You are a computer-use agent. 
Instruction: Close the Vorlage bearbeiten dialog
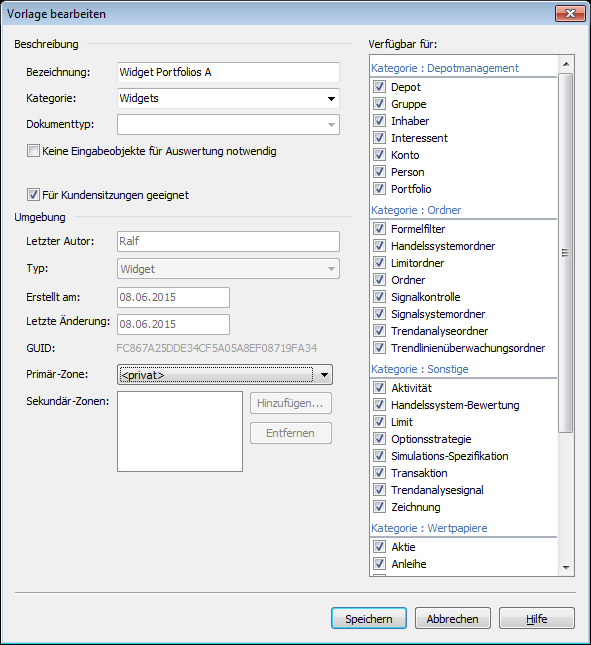coord(570,14)
